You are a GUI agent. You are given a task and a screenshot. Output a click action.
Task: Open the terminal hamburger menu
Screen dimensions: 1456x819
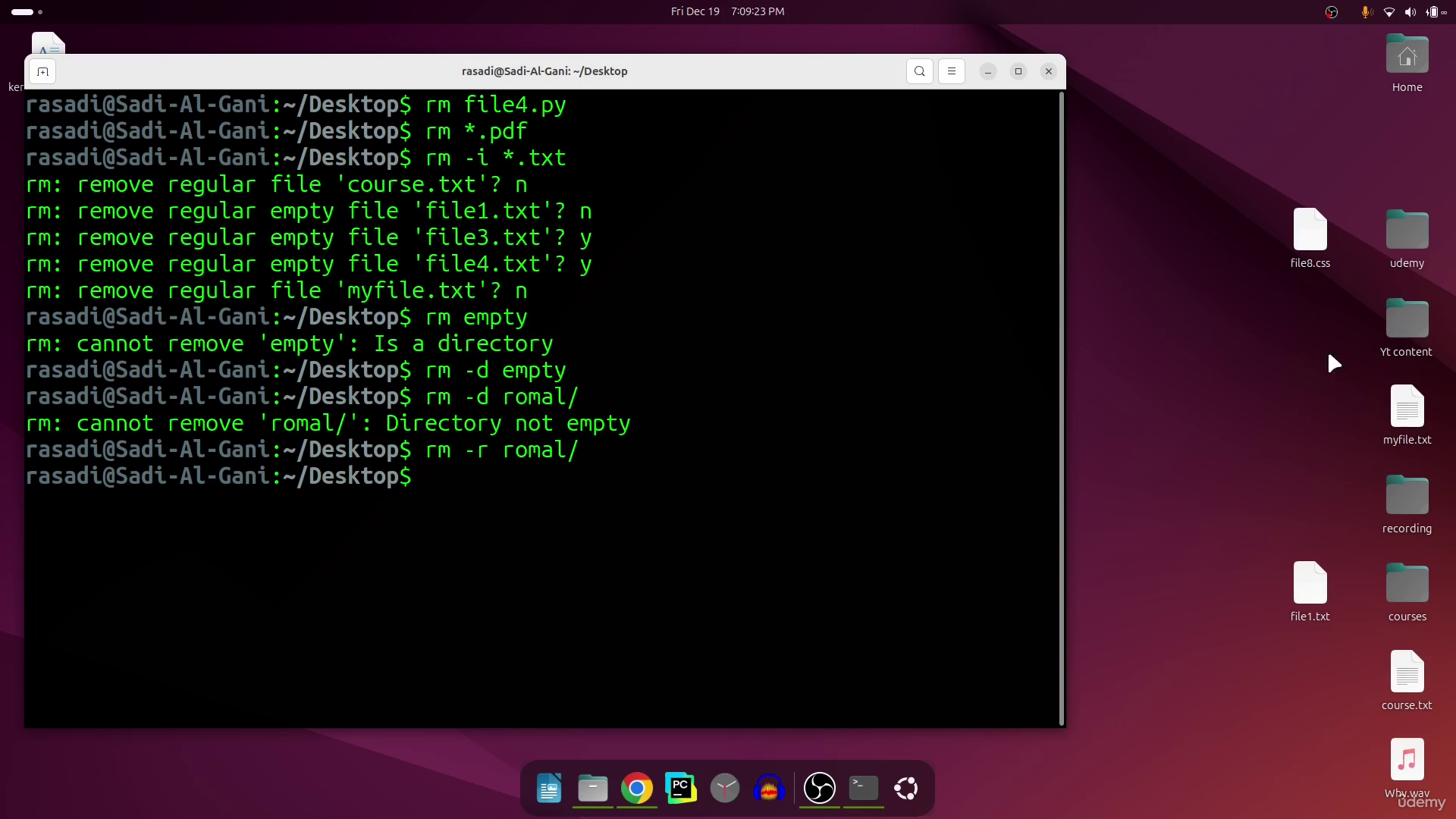tap(952, 71)
